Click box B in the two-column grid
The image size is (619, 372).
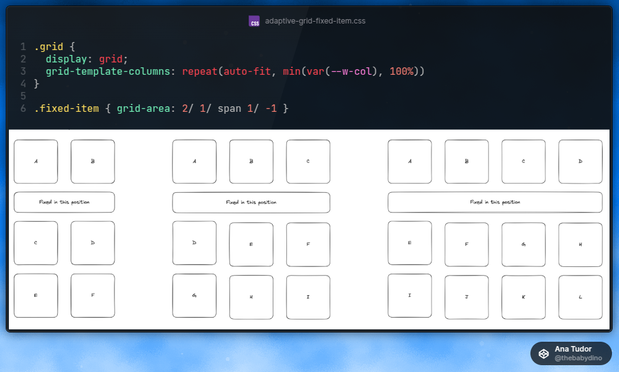[93, 162]
